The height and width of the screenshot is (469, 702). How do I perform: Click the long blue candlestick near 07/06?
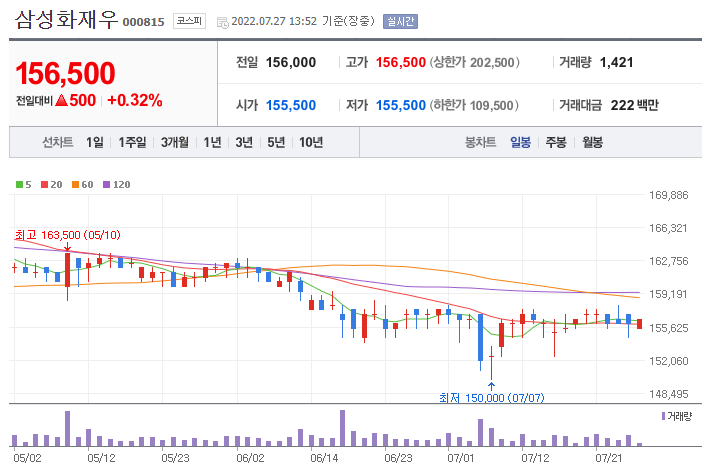tap(480, 337)
